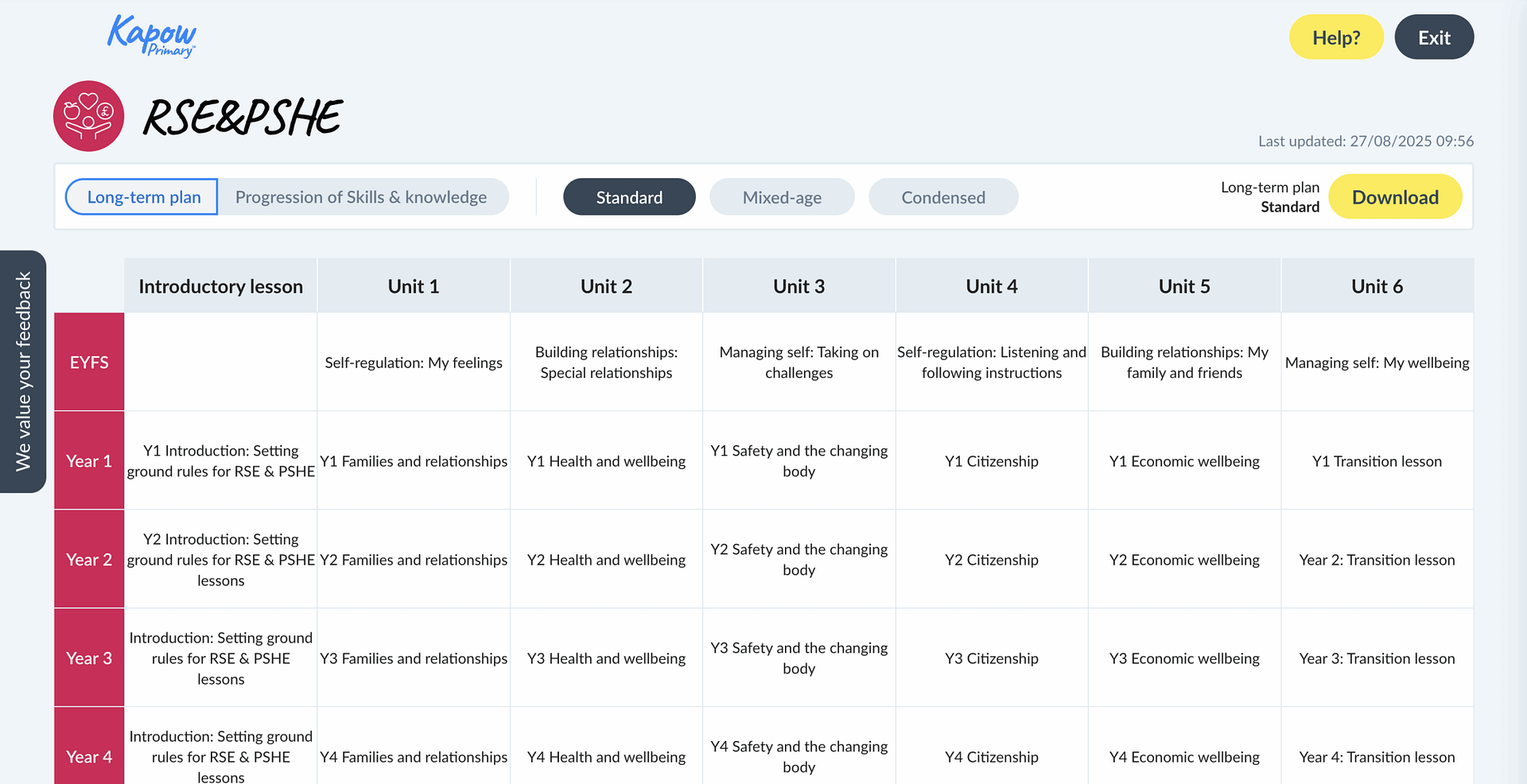
Task: Open EYFS Self-regulation: My feelings unit
Action: coord(414,363)
